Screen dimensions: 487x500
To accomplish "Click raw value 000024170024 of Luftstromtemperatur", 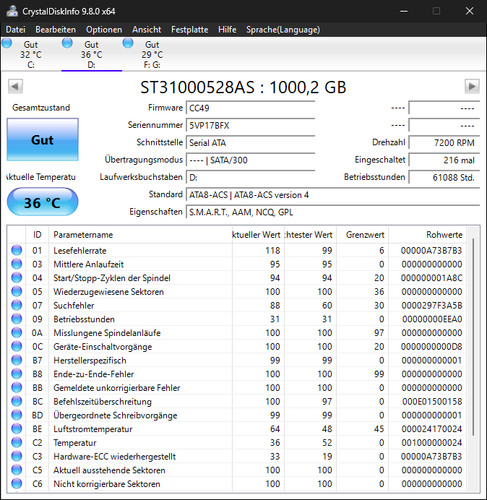I will click(x=431, y=429).
